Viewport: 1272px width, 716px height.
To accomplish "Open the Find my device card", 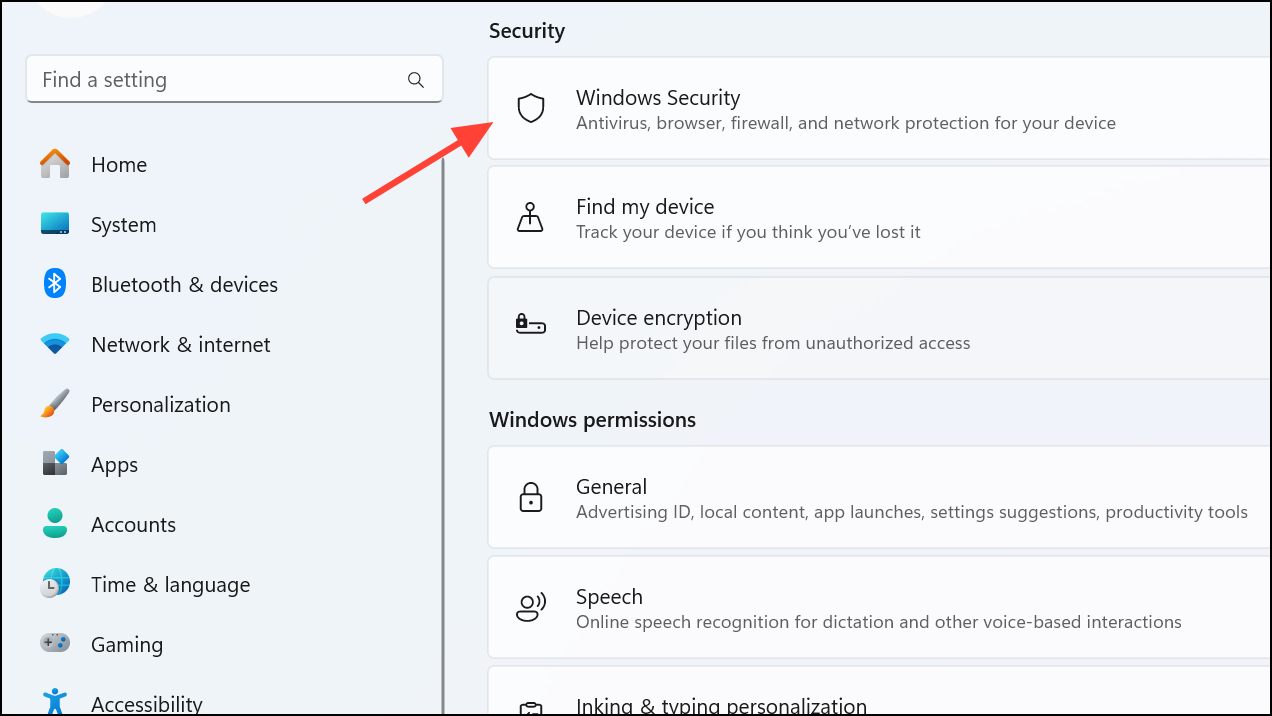I will (879, 217).
